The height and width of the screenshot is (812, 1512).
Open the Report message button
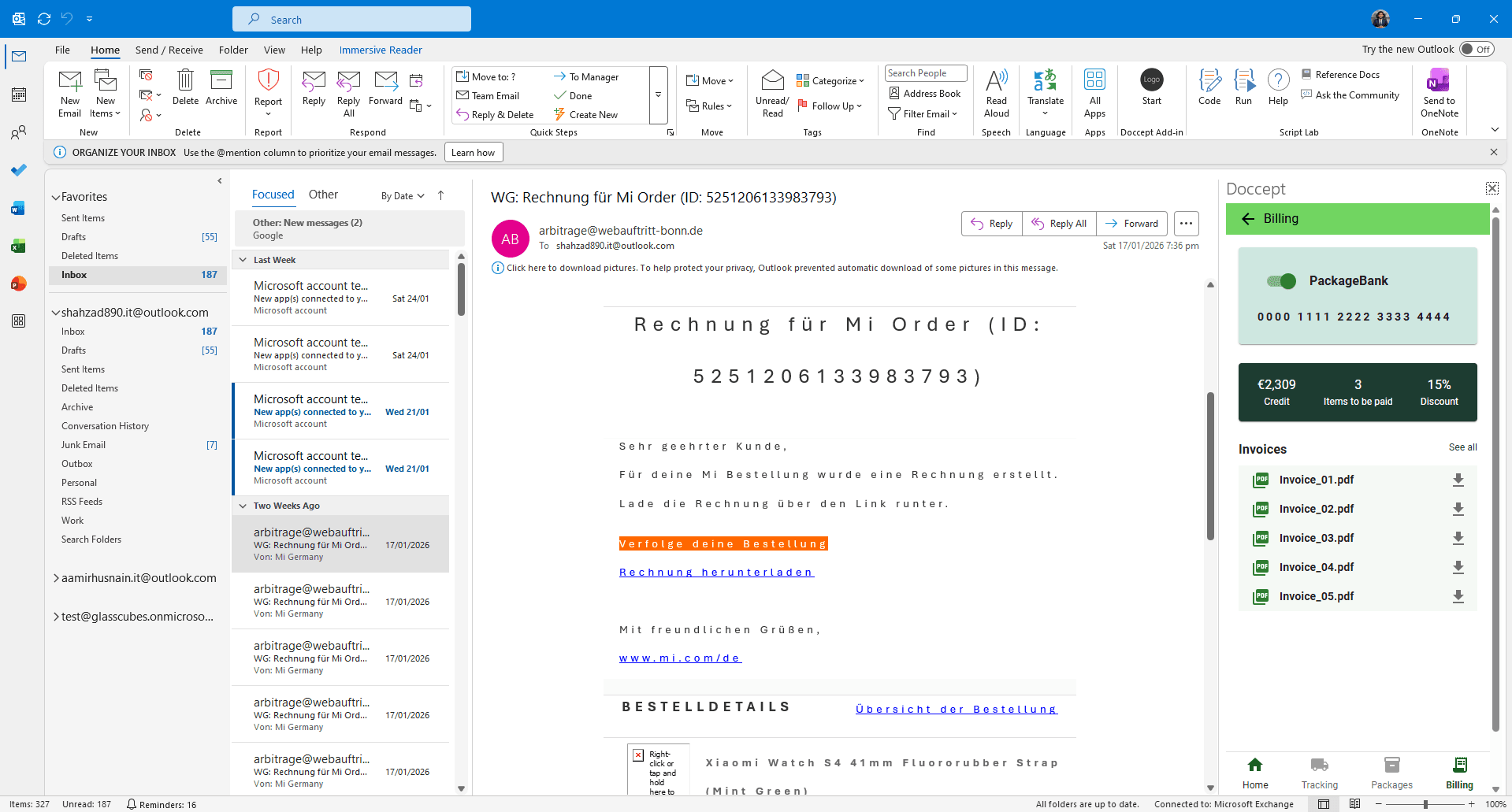coord(268,93)
